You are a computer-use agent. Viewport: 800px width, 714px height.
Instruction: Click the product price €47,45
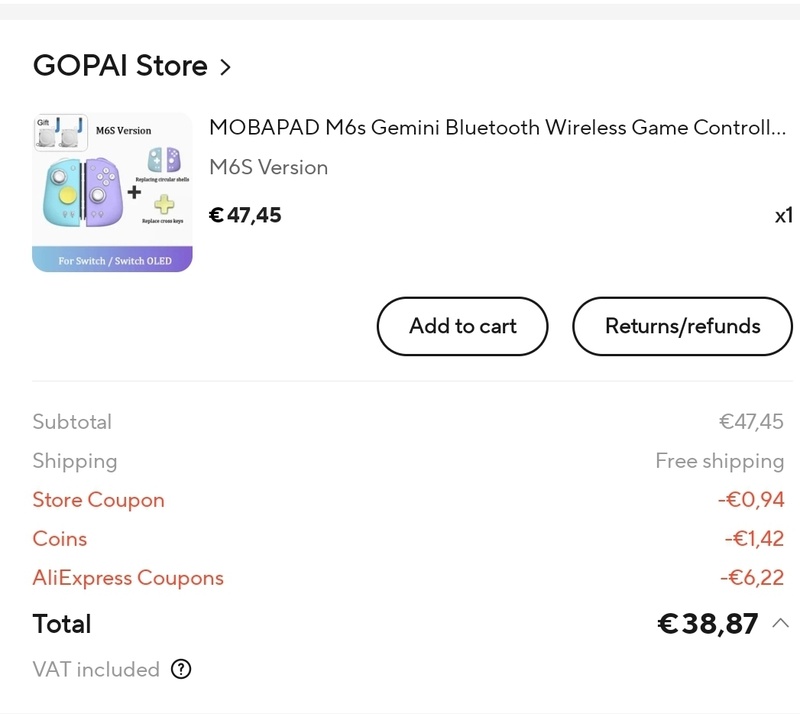click(245, 215)
